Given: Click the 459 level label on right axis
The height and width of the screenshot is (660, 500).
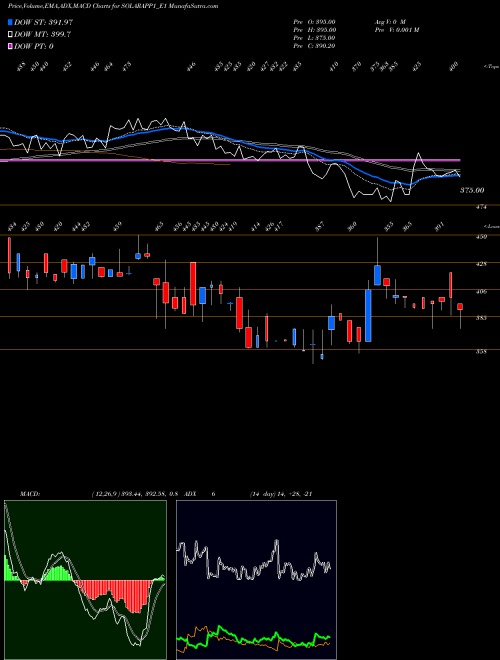Looking at the screenshot, I should tap(481, 237).
